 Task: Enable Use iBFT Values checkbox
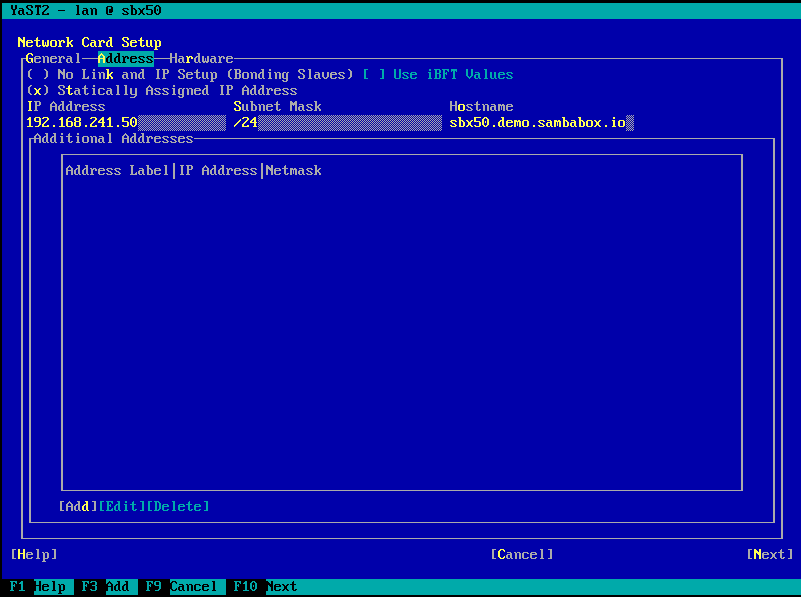click(x=438, y=75)
